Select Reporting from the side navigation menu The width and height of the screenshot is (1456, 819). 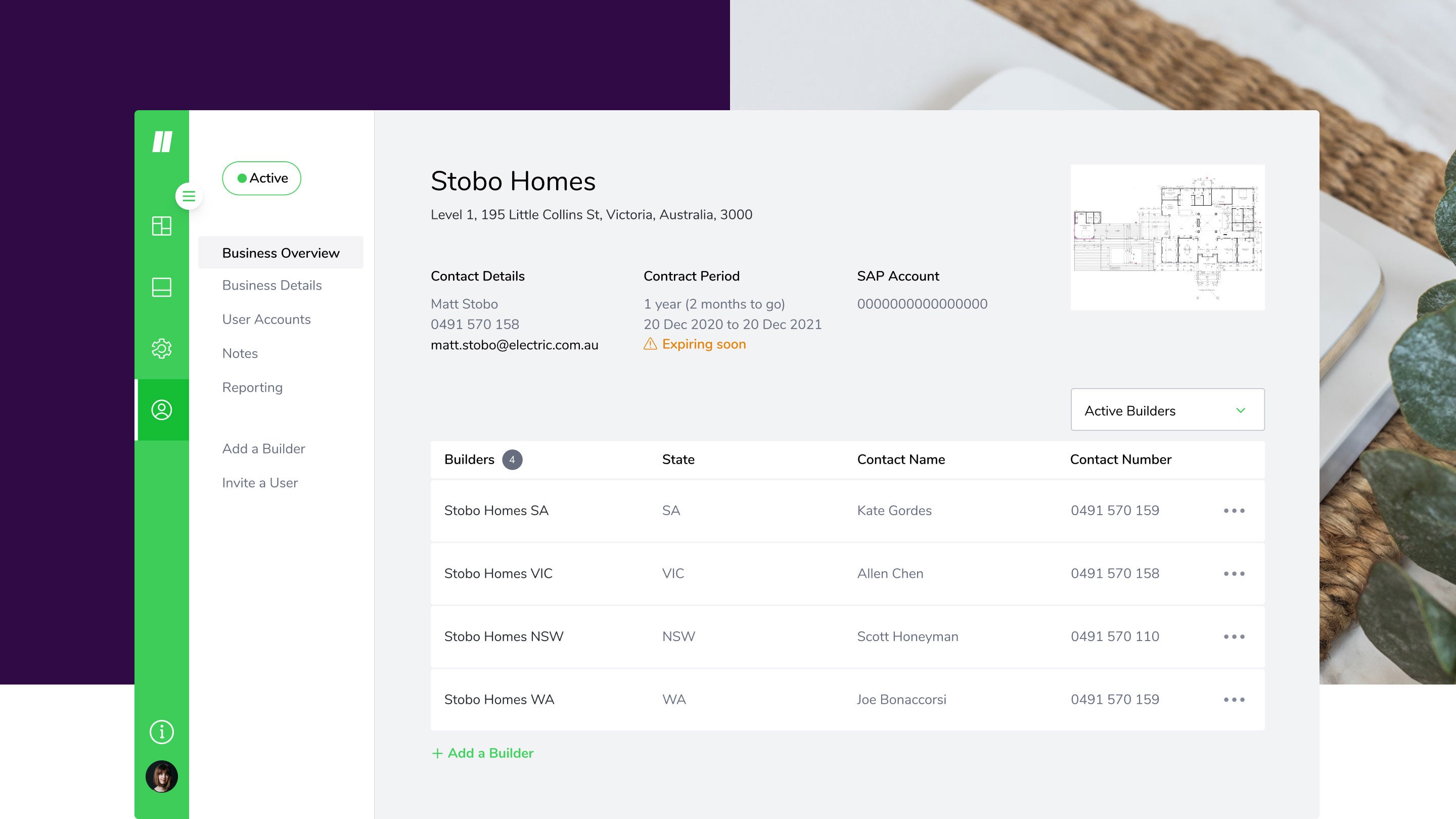[x=252, y=388]
